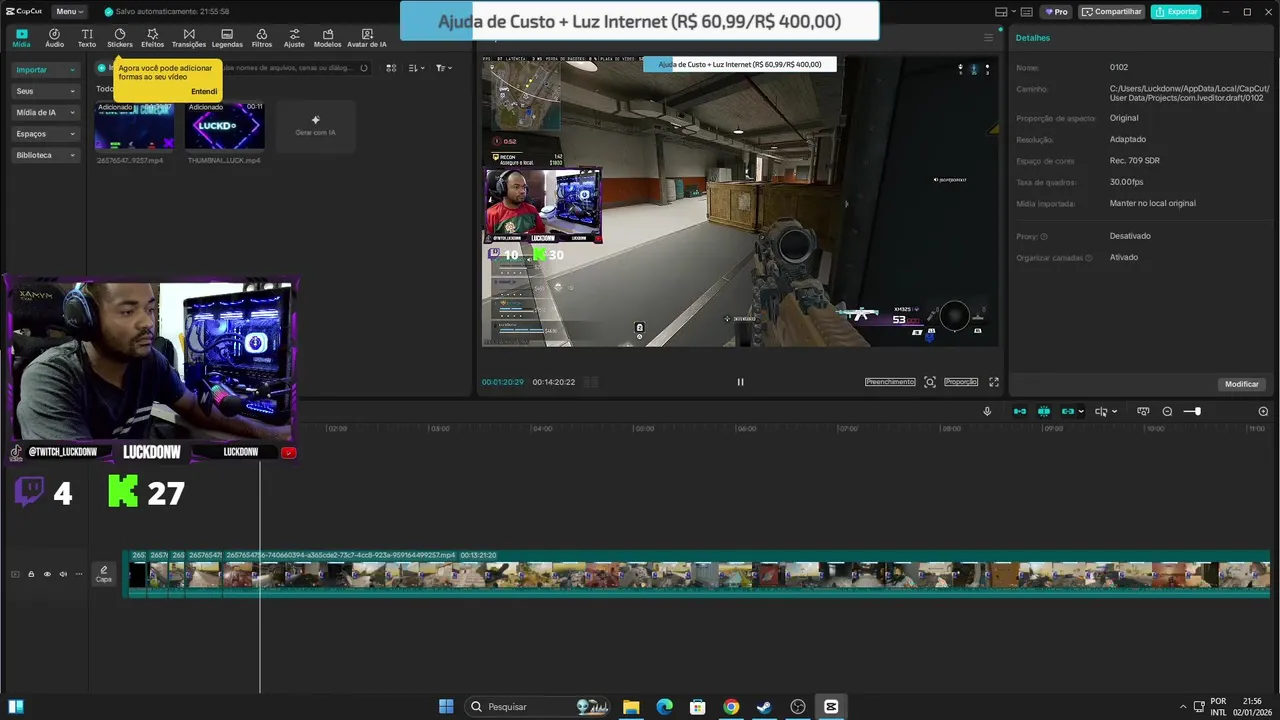Open the layout switch icon in title bar
1280x720 pixels.
tap(1001, 12)
